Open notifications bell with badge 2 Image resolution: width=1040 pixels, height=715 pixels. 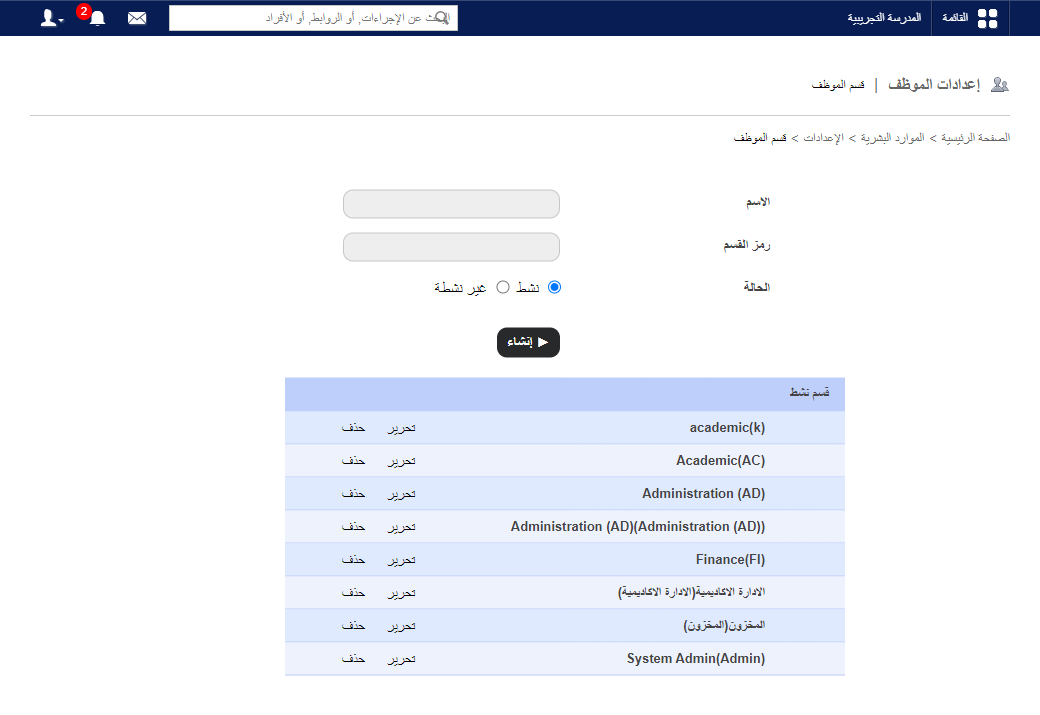97,18
